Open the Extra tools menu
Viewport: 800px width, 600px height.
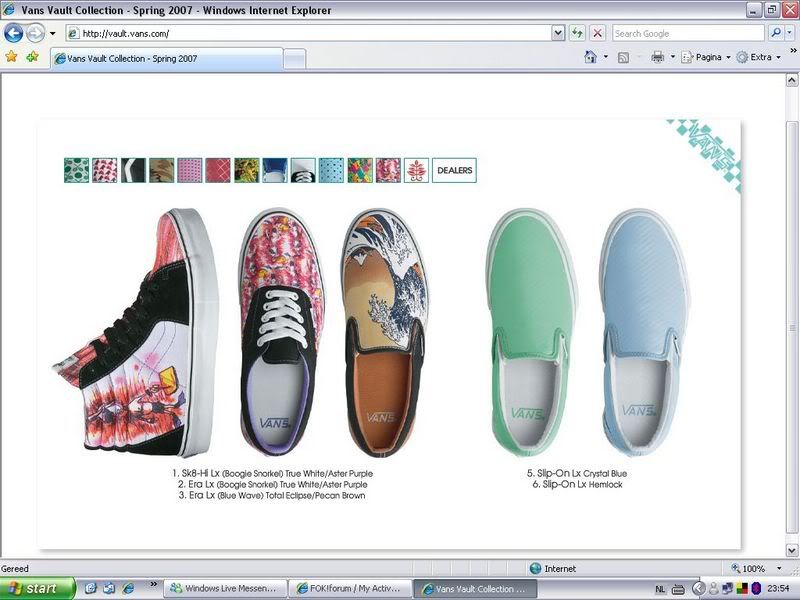click(758, 57)
